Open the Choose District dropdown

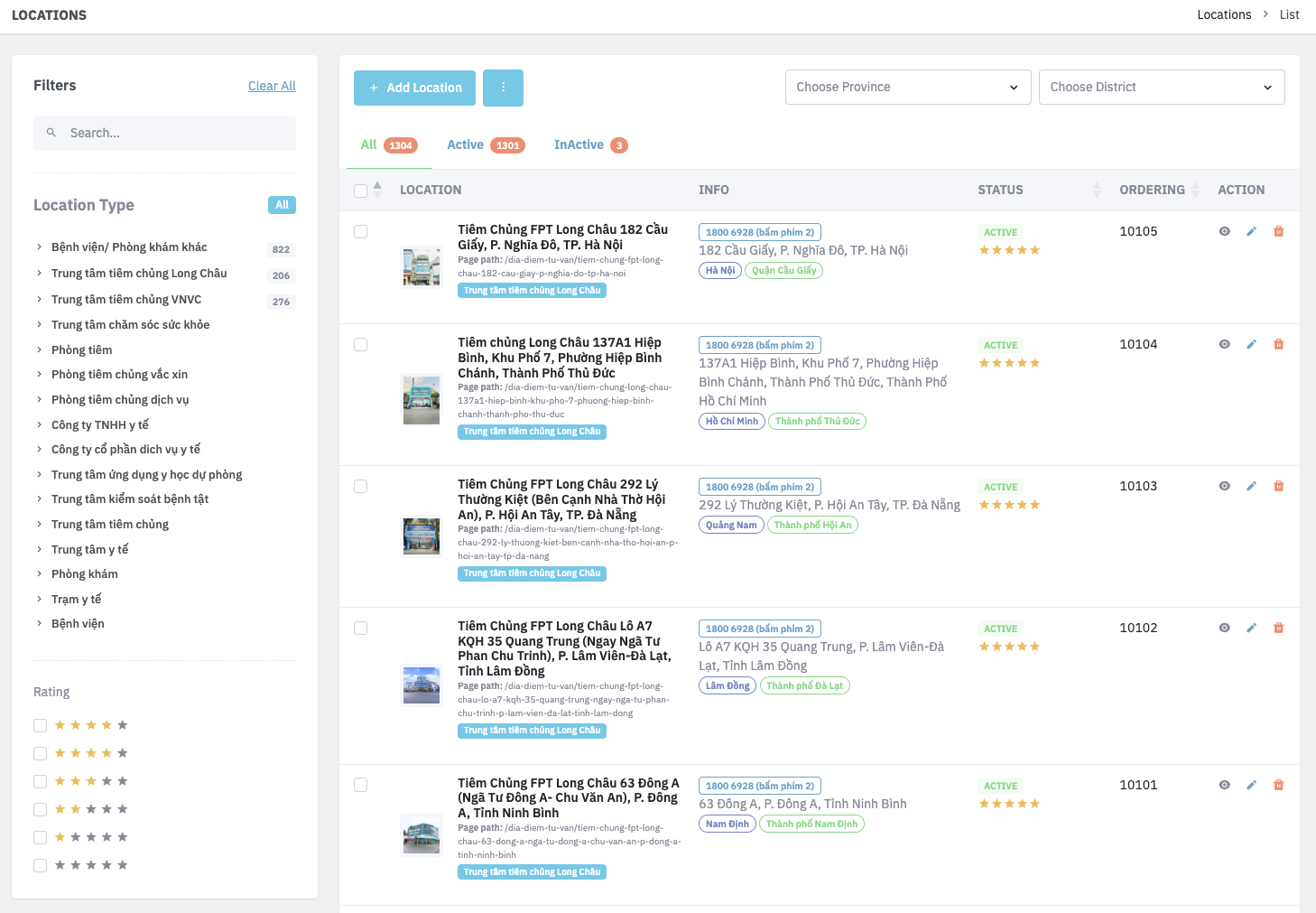(x=1162, y=87)
